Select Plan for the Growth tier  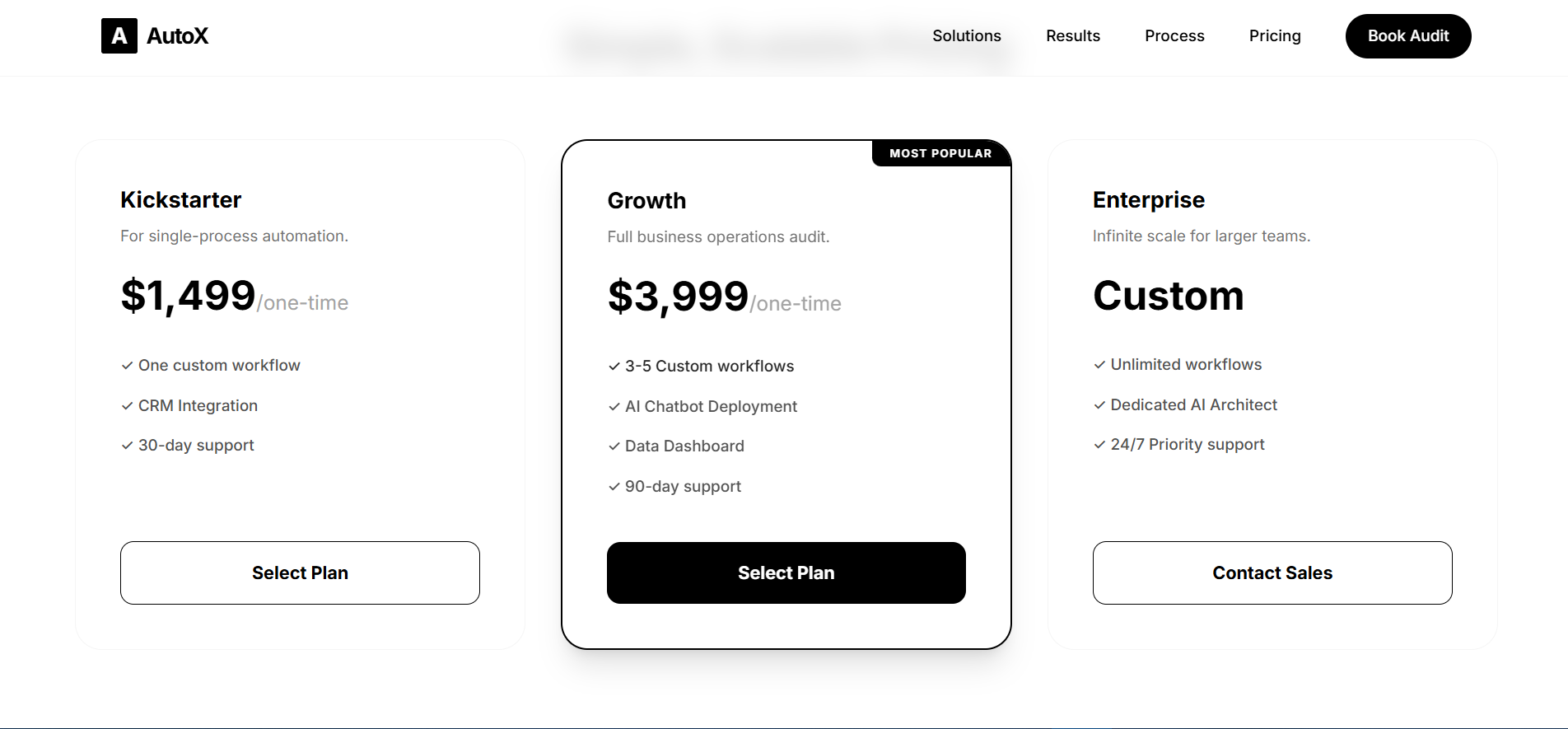(x=786, y=572)
